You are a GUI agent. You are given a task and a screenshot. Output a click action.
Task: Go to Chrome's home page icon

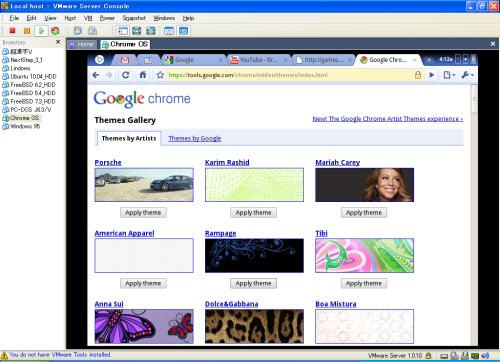pos(143,75)
